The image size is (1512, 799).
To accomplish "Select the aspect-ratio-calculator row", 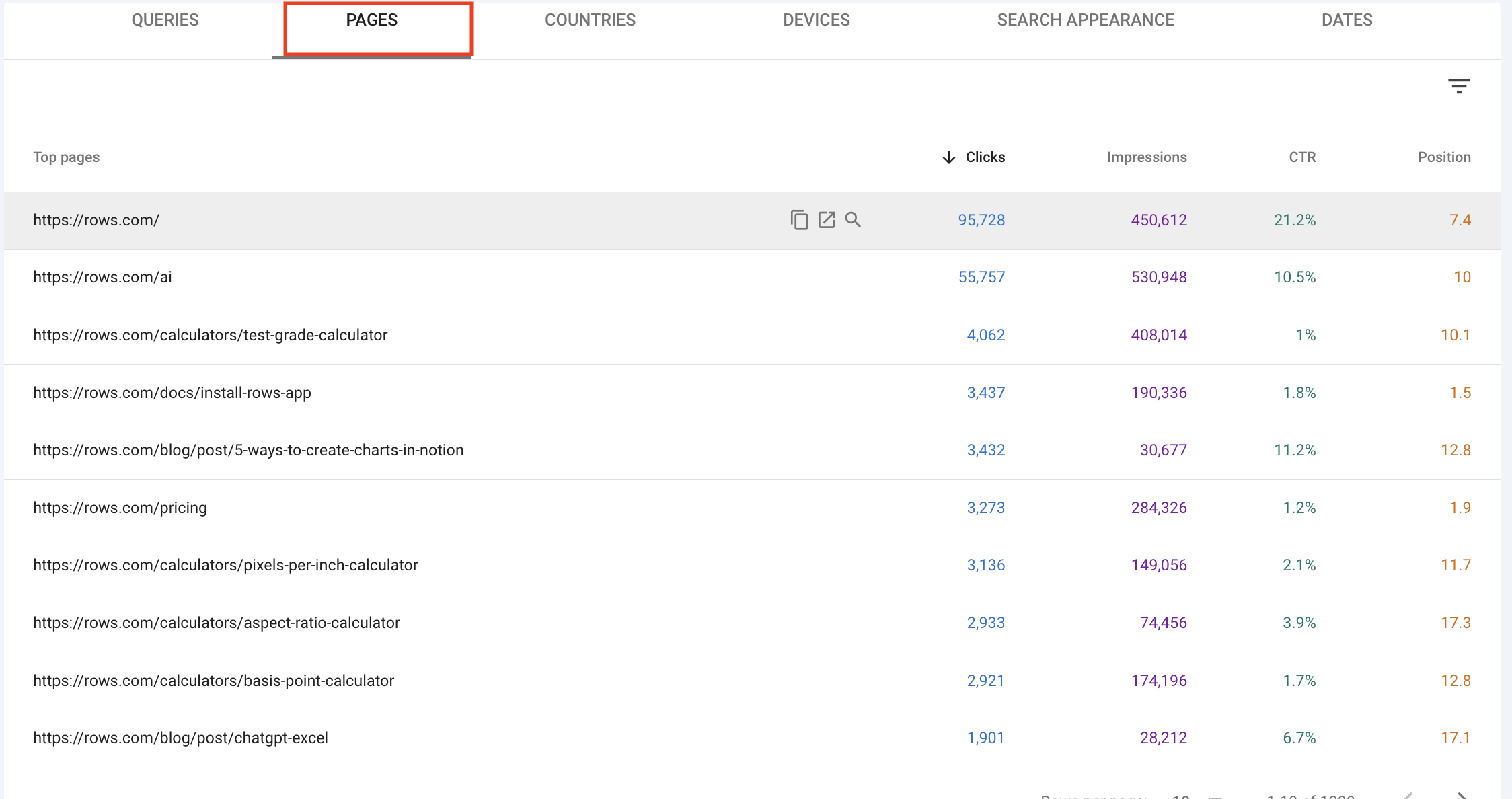I will click(752, 623).
